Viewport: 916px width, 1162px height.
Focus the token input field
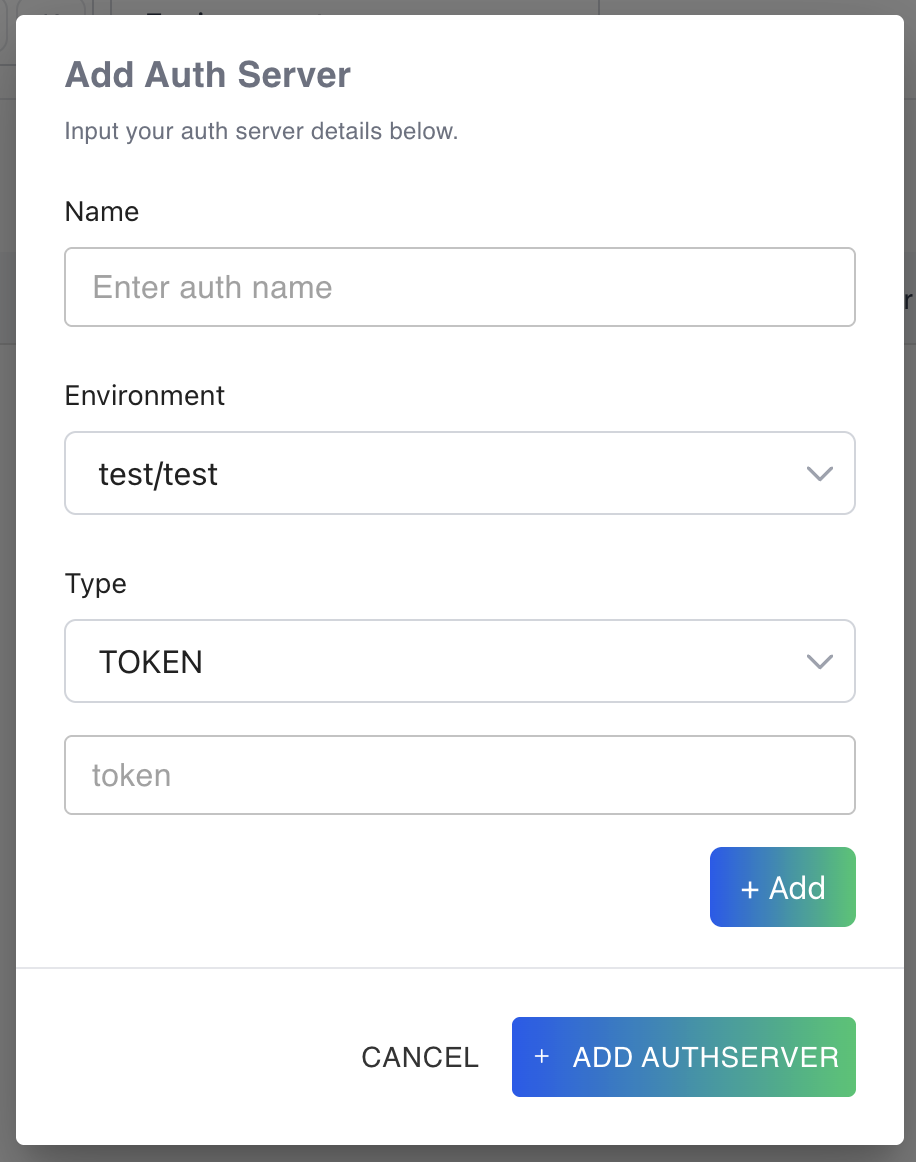coord(459,775)
